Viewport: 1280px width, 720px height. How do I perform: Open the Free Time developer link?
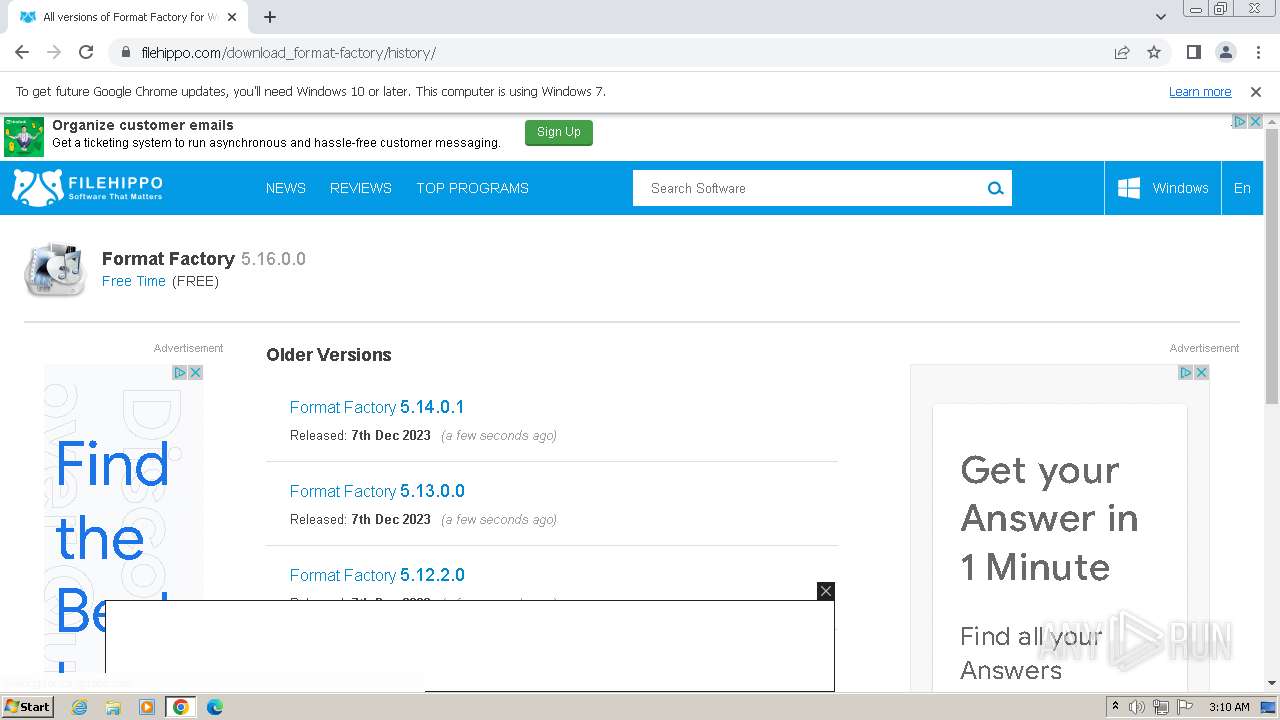134,281
